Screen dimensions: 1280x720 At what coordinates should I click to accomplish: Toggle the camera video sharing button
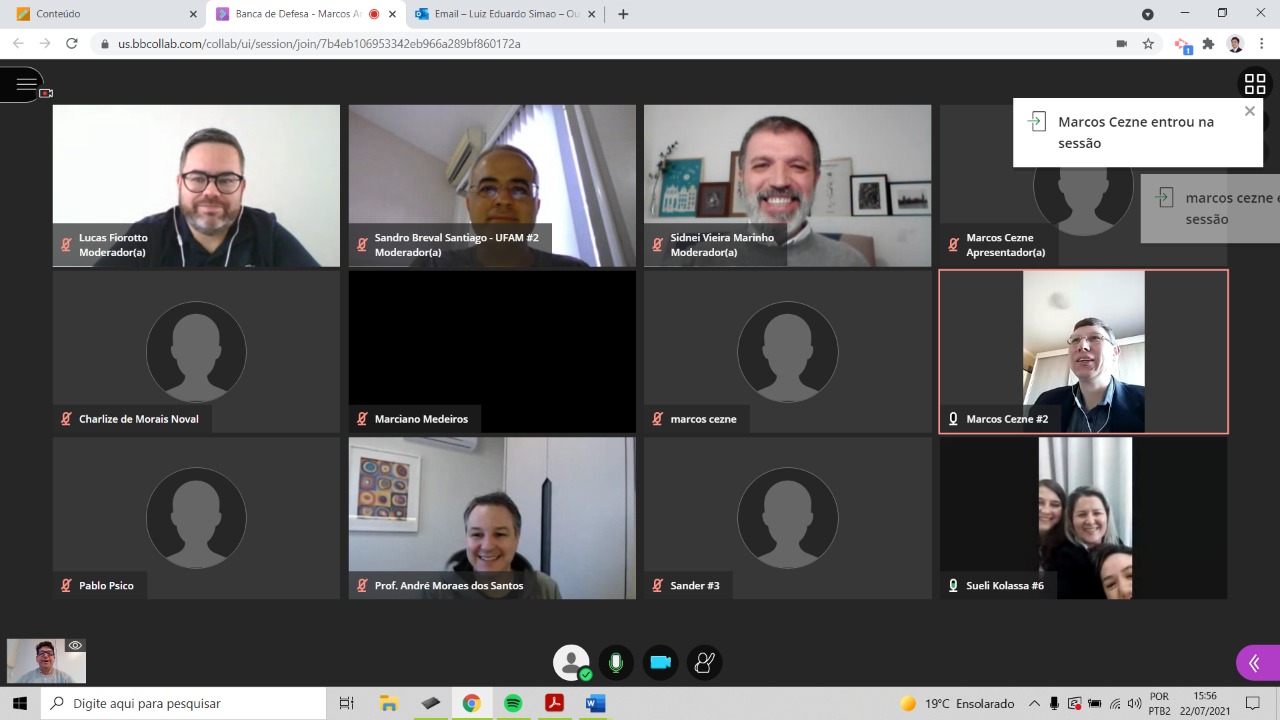coord(660,662)
